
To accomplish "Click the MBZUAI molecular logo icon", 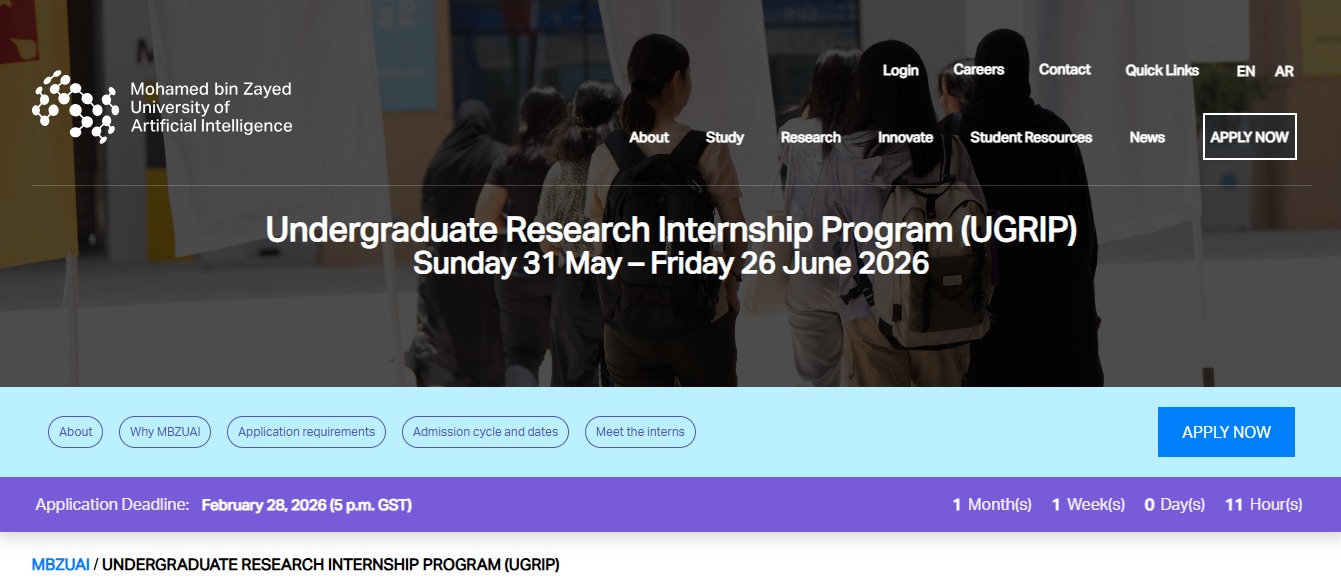I will (x=75, y=107).
